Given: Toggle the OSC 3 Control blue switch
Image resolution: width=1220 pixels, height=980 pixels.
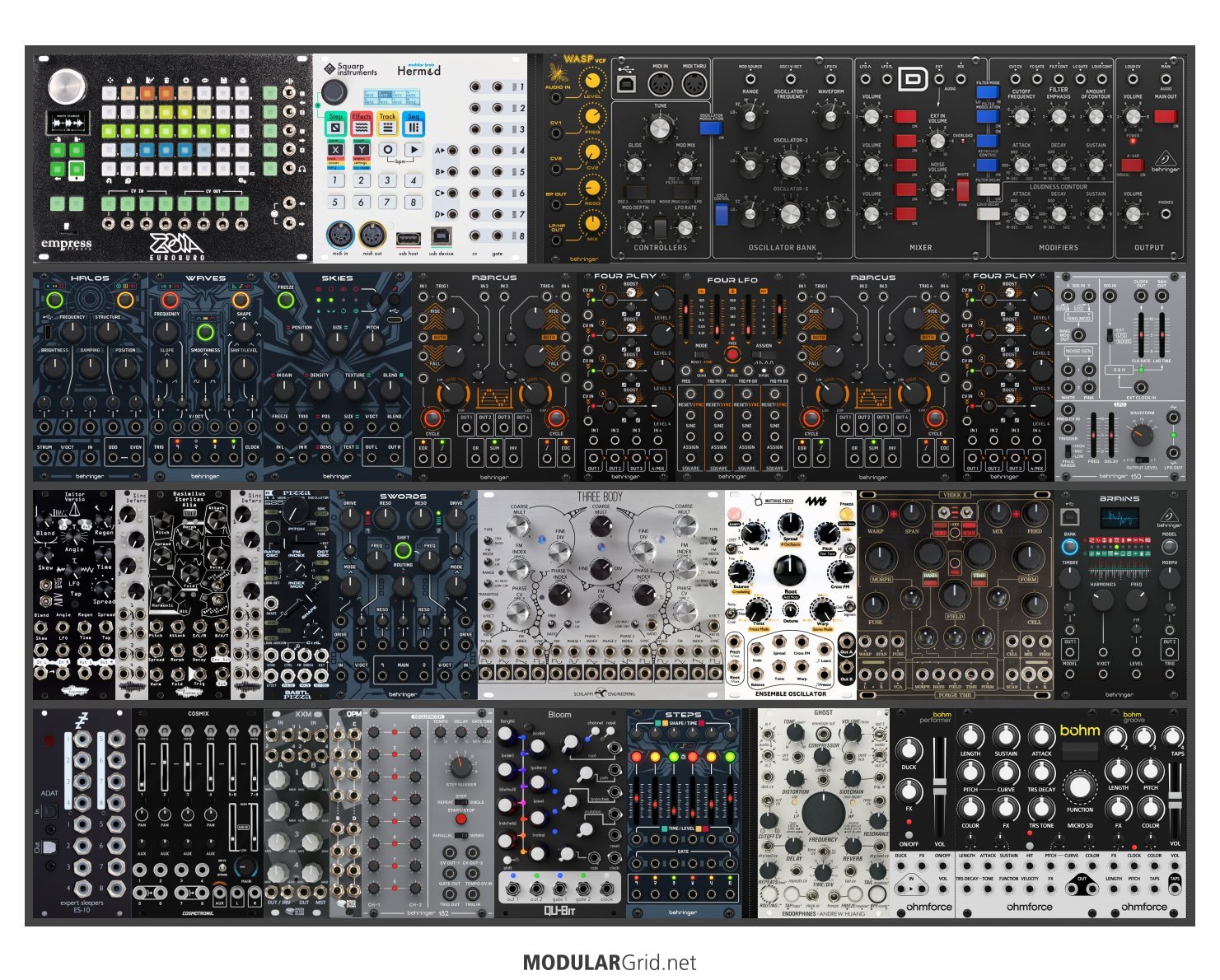Looking at the screenshot, I should coord(722,215).
